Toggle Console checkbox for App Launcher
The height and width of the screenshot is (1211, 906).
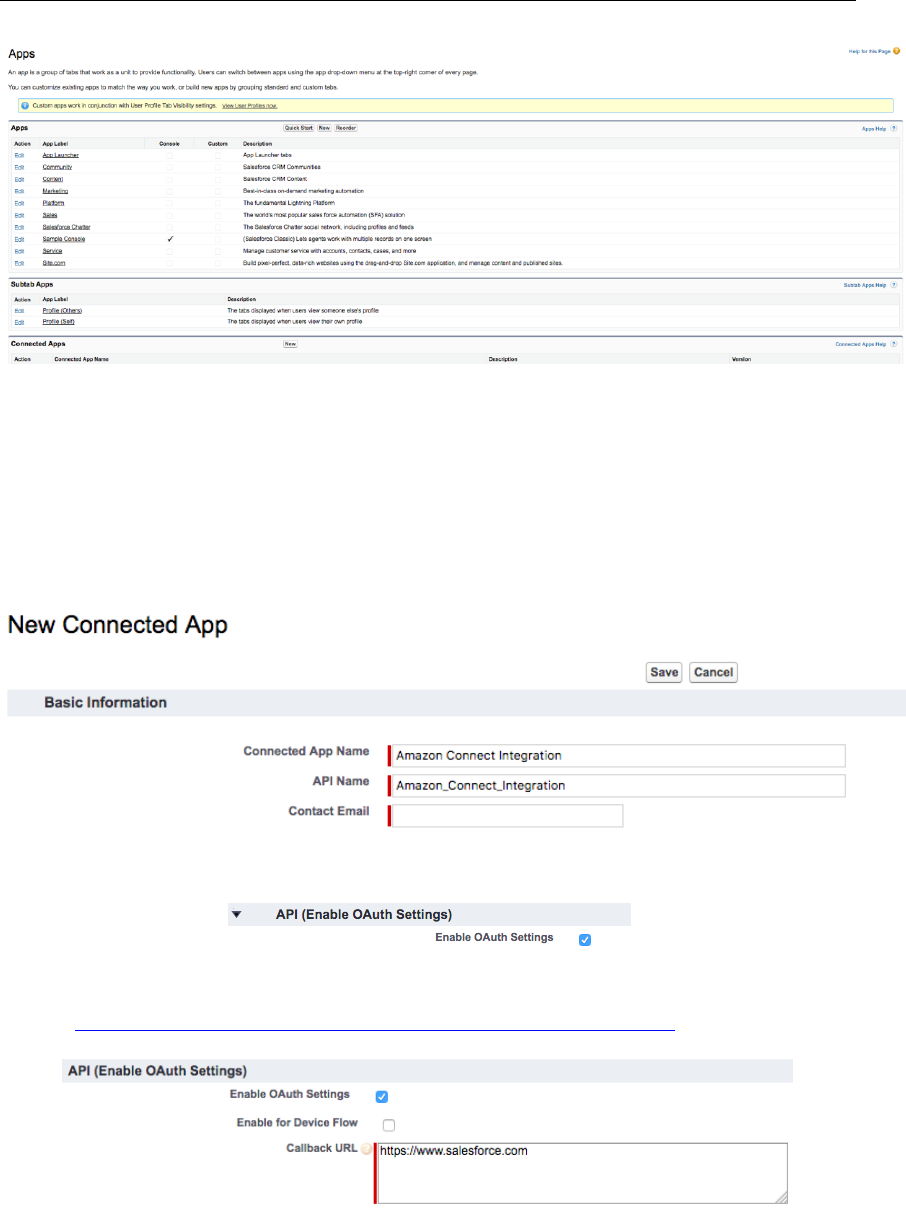click(170, 155)
